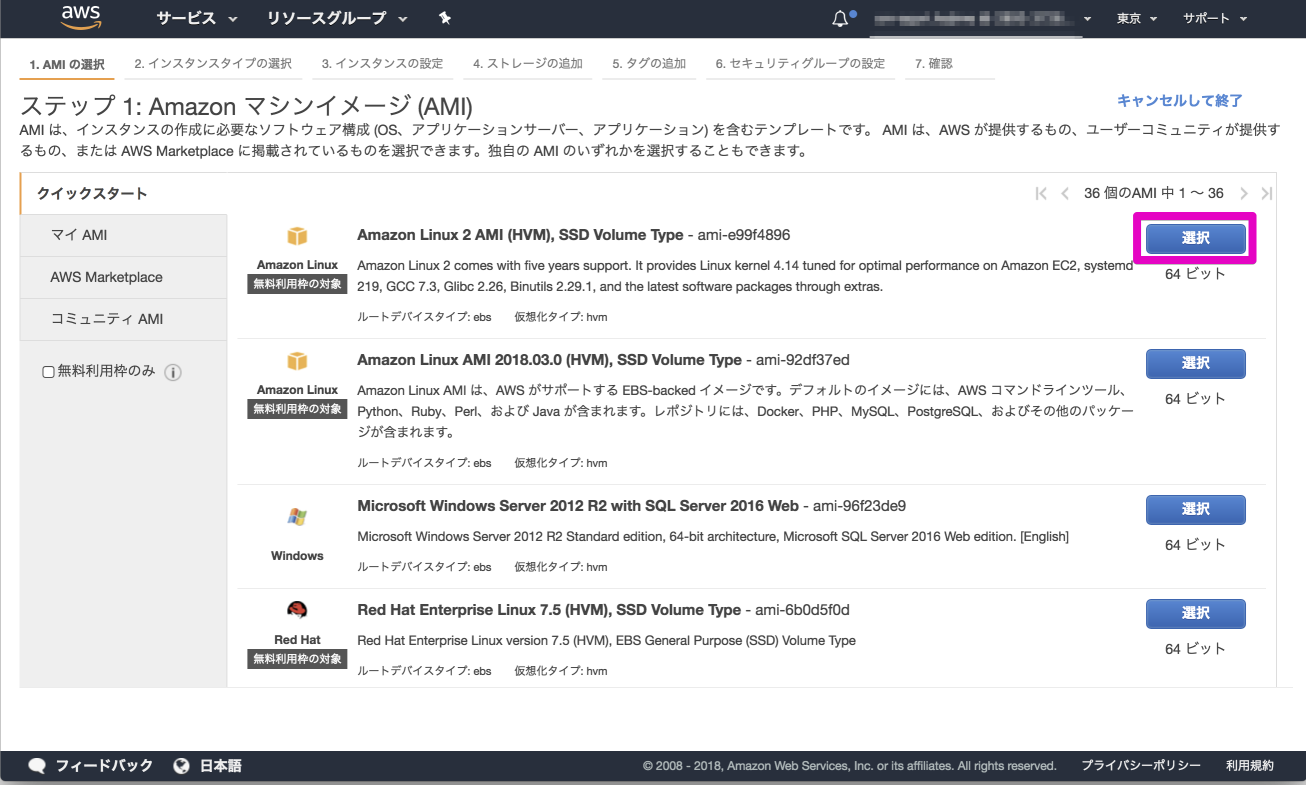
Task: Click the AWS logo
Action: coord(82,17)
